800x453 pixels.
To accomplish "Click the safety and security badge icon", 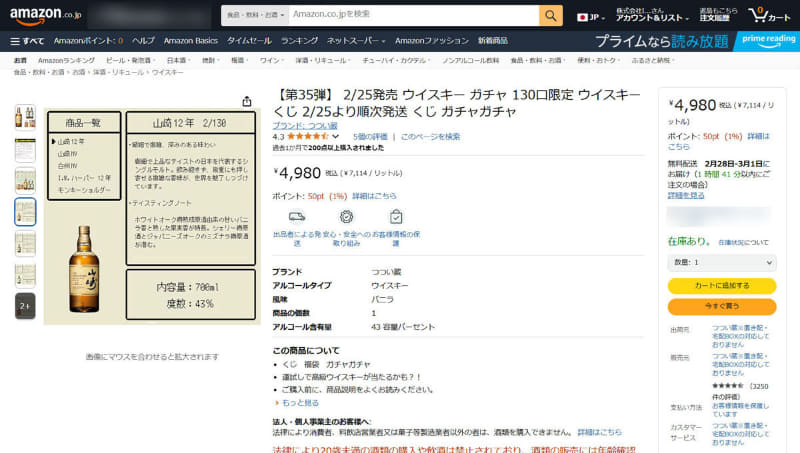I will pyautogui.click(x=346, y=216).
